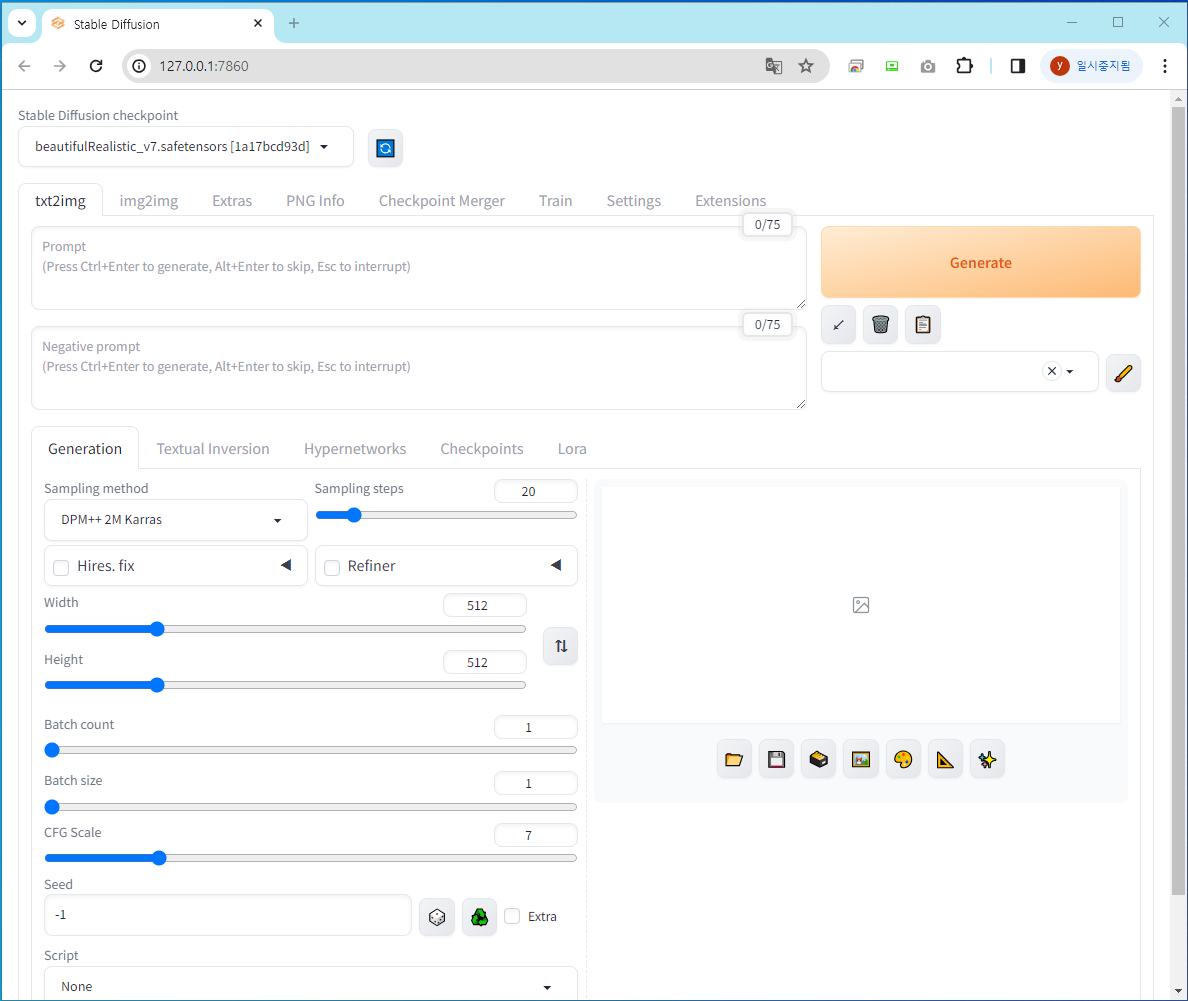1188x1001 pixels.
Task: Expand the Hires. fix section arrow
Action: coord(286,565)
